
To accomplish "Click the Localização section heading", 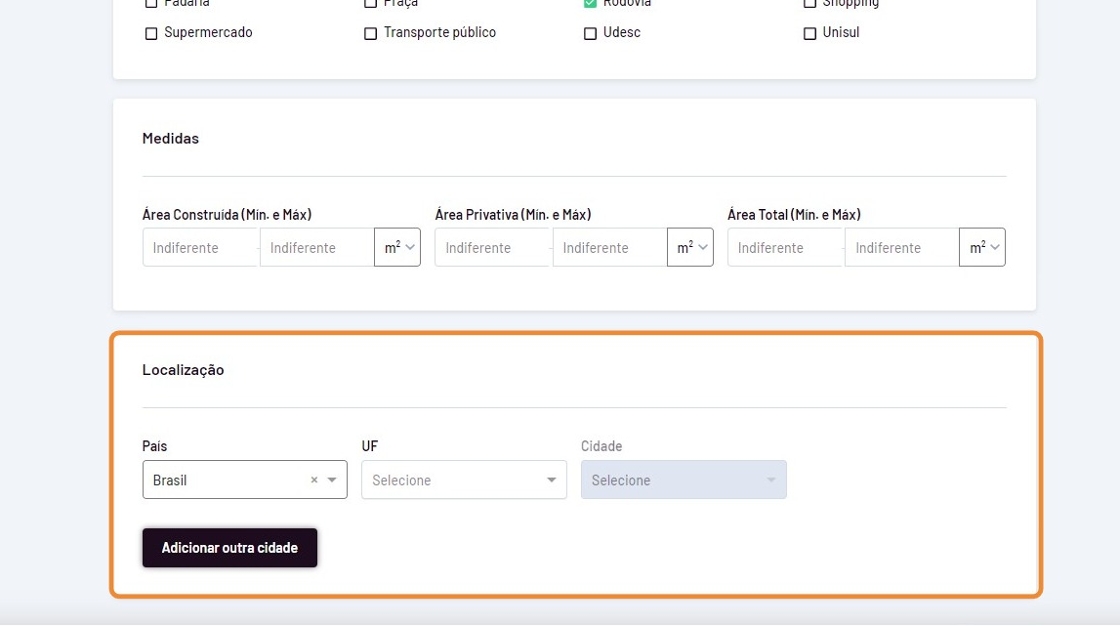I will point(183,370).
